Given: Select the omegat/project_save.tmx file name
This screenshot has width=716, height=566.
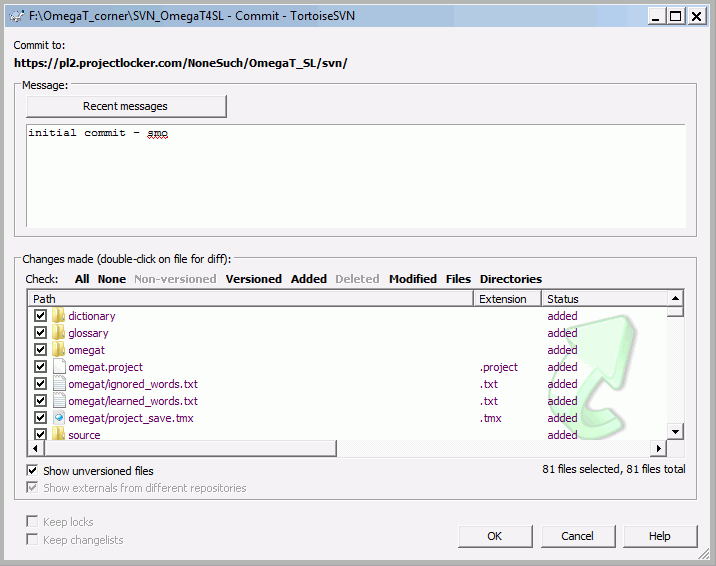Looking at the screenshot, I should 131,418.
